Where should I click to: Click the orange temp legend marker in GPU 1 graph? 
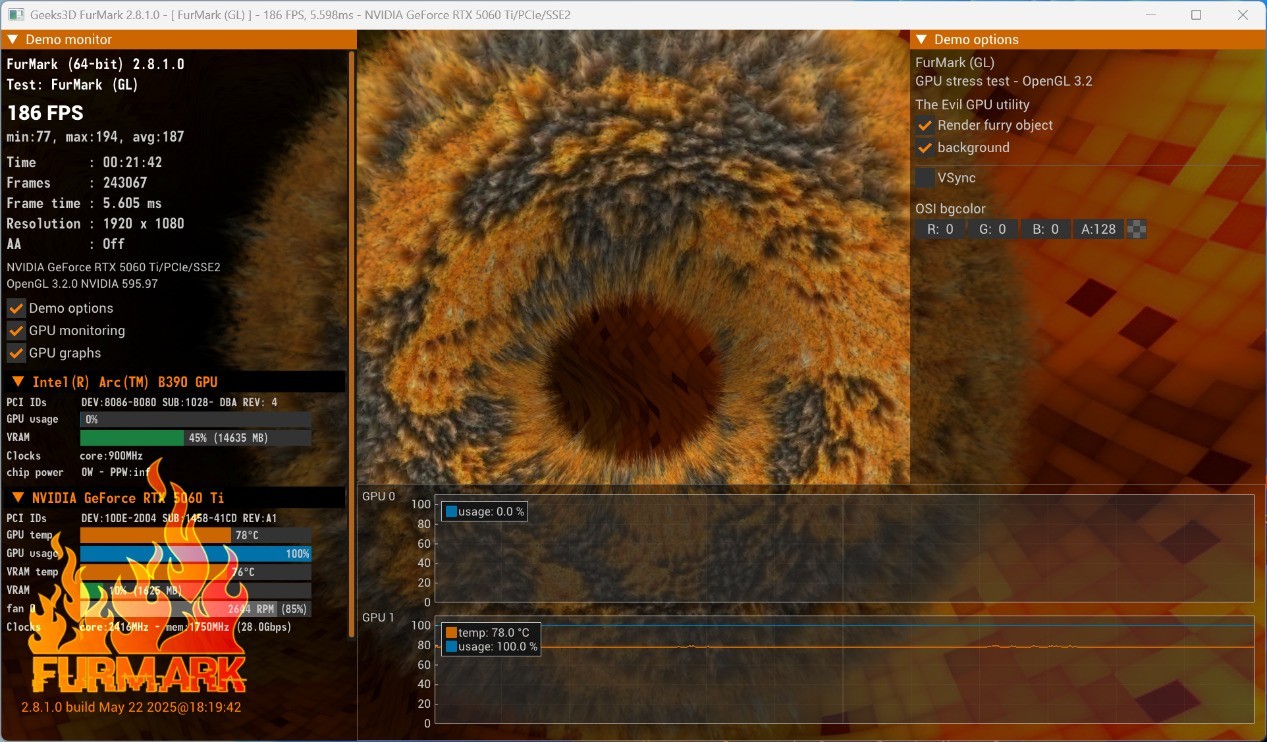[451, 632]
